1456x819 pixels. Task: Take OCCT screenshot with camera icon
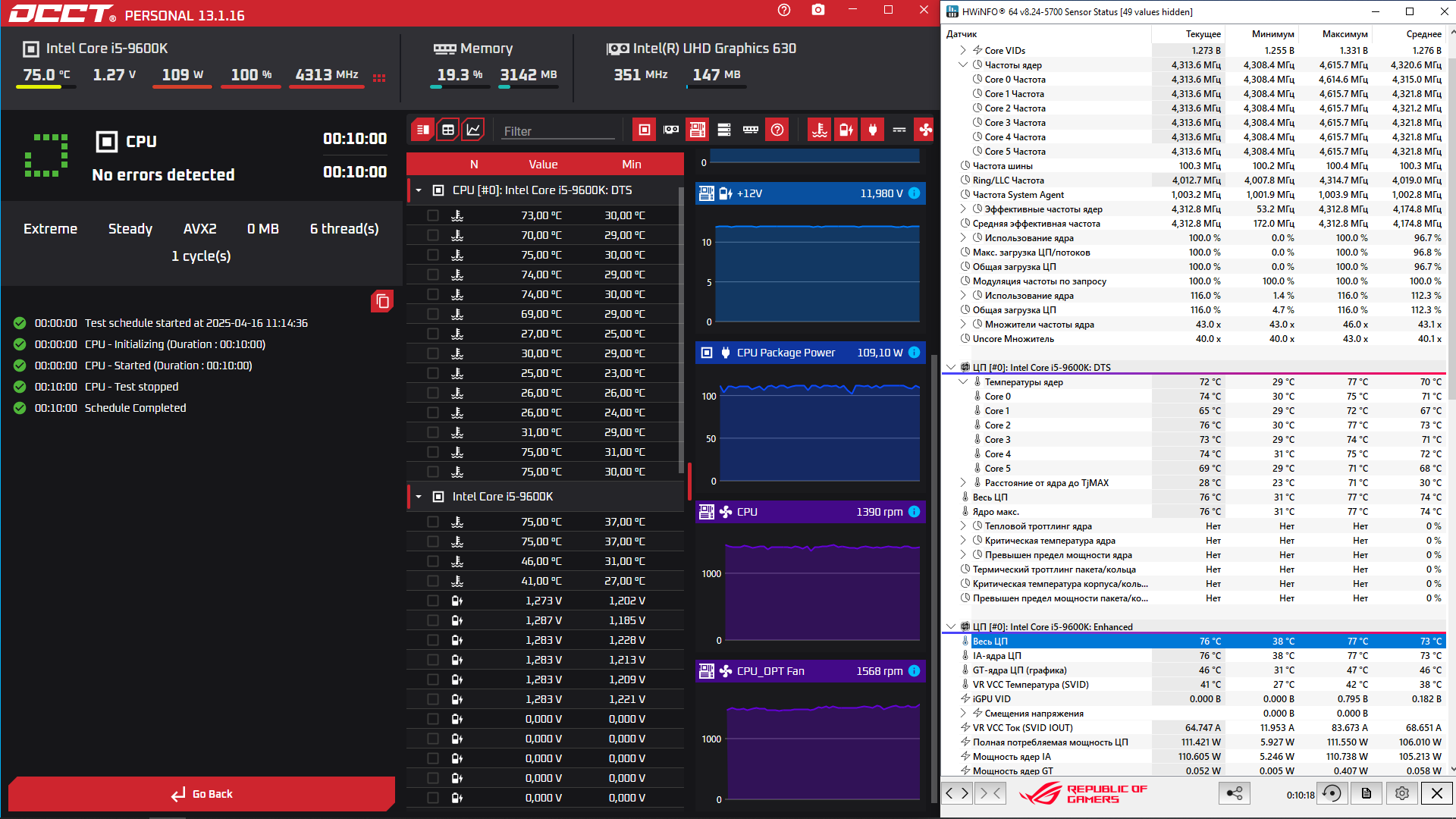(817, 10)
